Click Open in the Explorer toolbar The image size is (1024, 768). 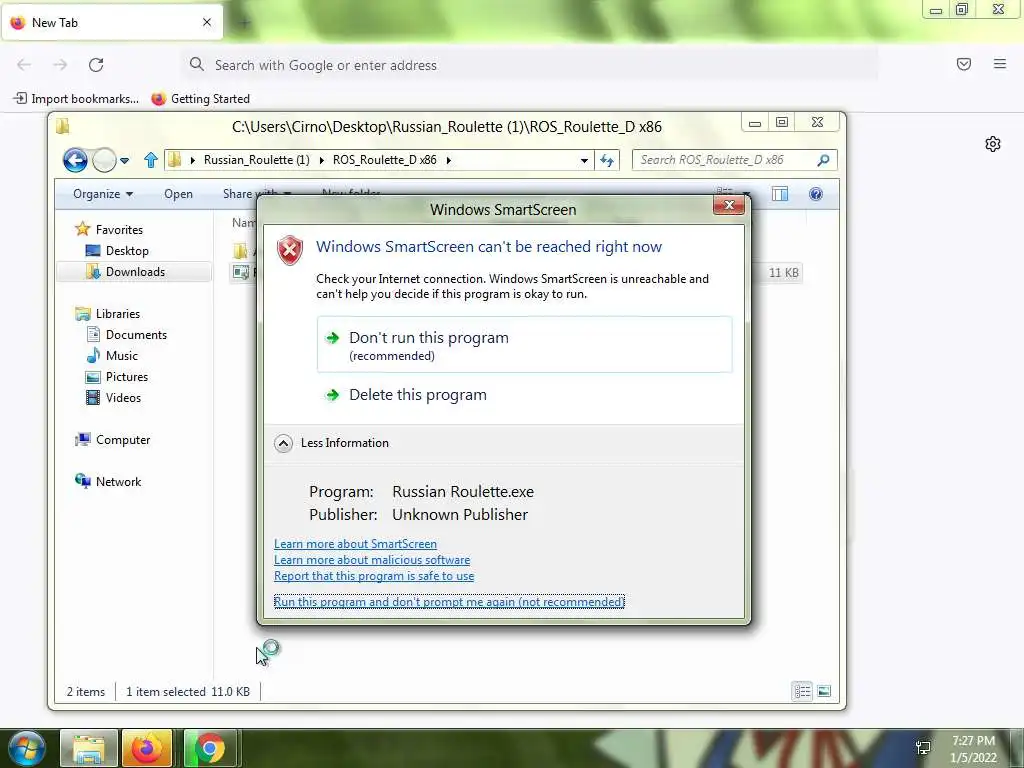tap(178, 194)
